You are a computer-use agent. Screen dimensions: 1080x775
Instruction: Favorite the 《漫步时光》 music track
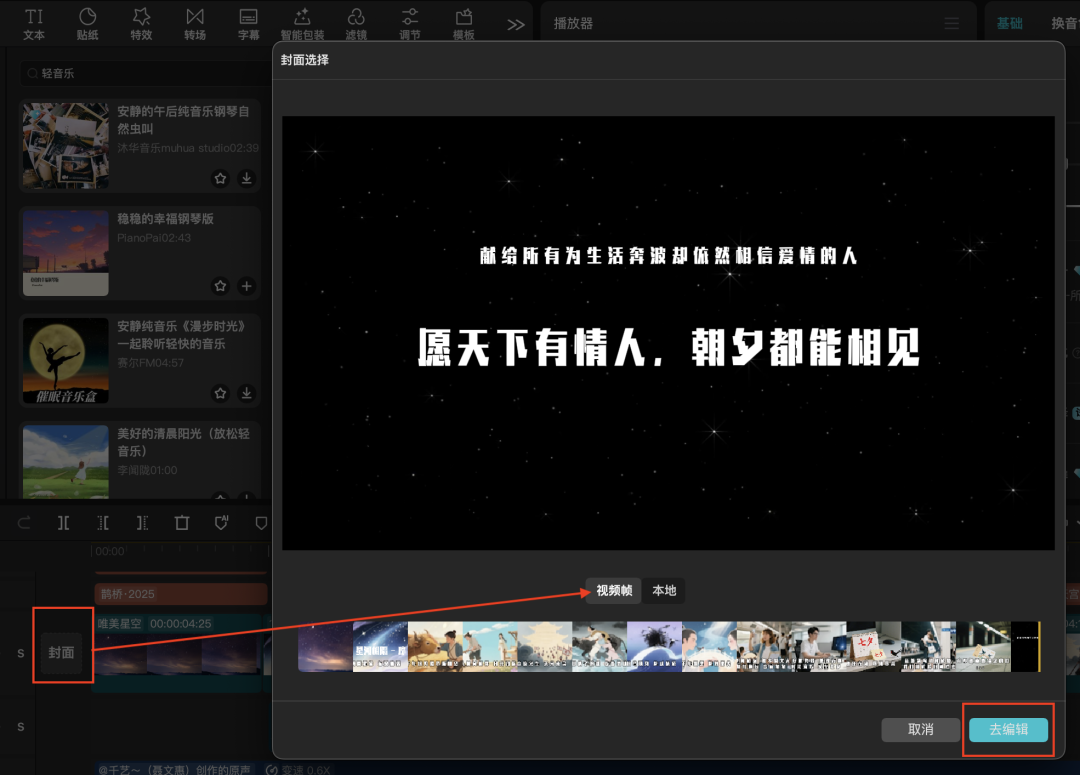point(220,393)
